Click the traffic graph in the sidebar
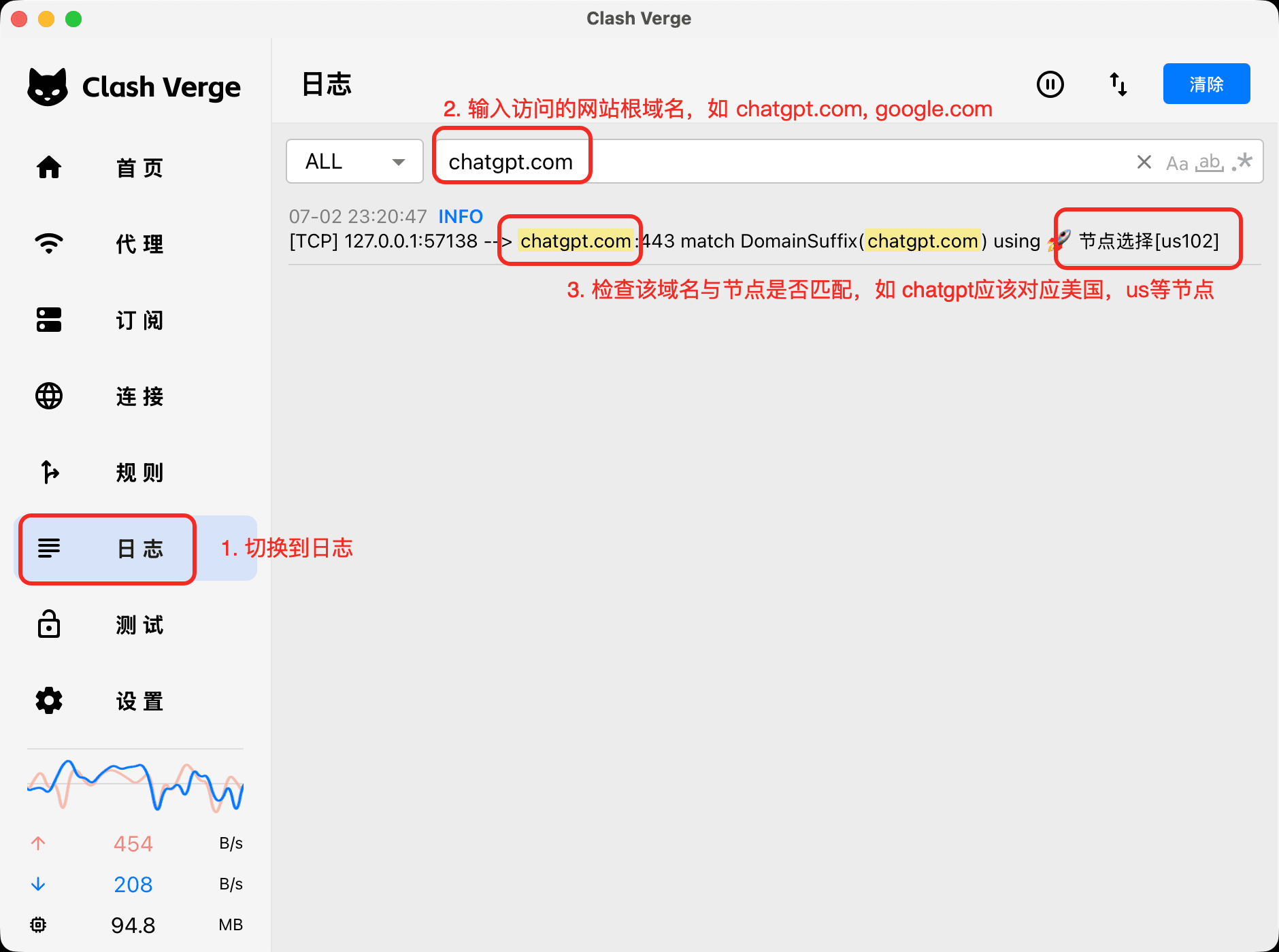Image resolution: width=1279 pixels, height=952 pixels. (135, 785)
